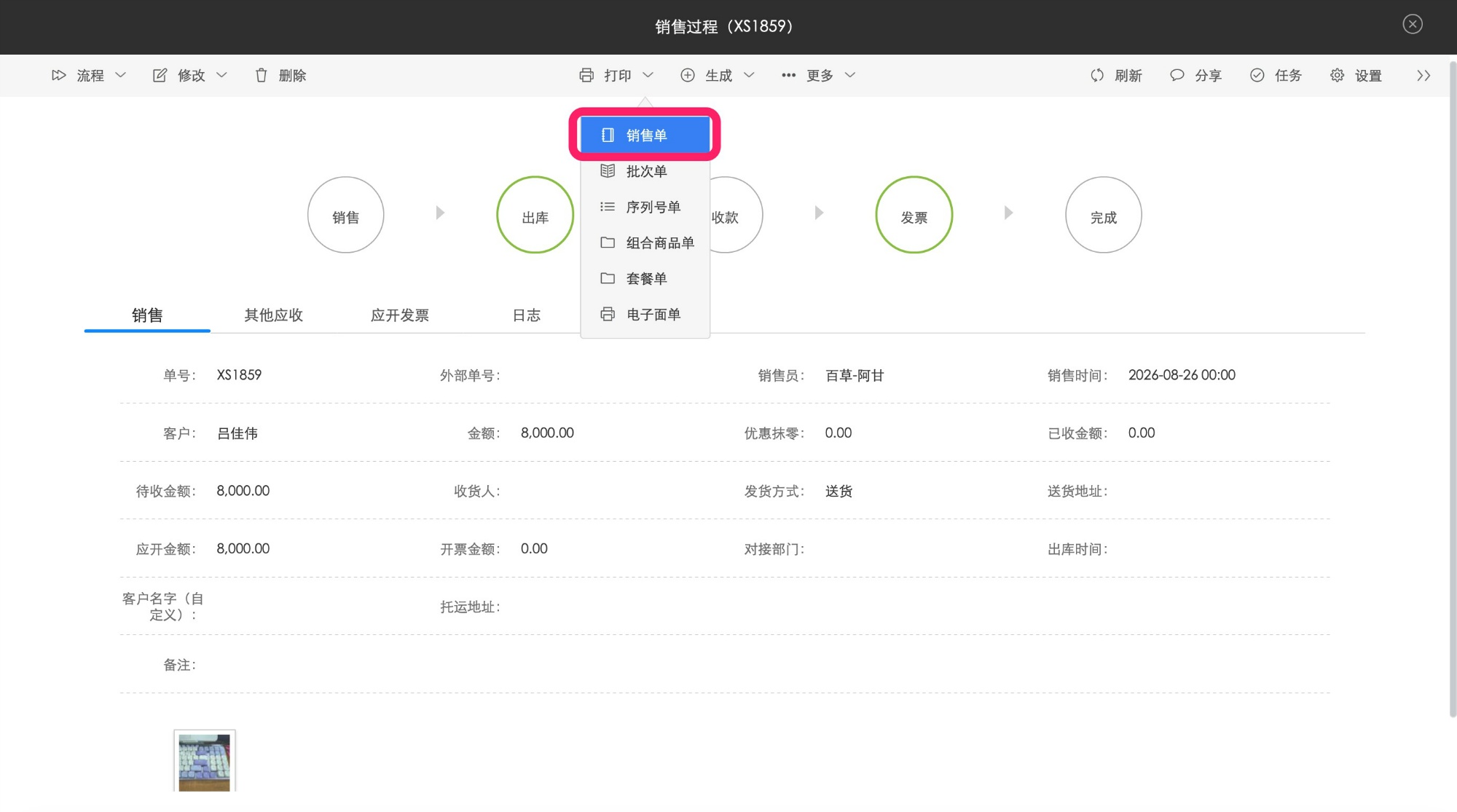Click the vertical scrollbar on the right
This screenshot has height=812, width=1457.
(1452, 390)
